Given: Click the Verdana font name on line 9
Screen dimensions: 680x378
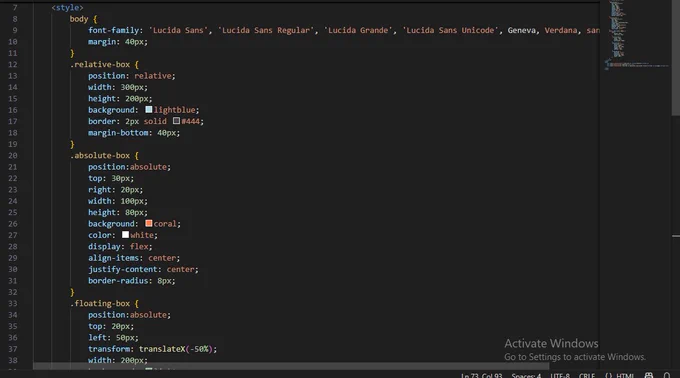Looking at the screenshot, I should click(561, 30).
